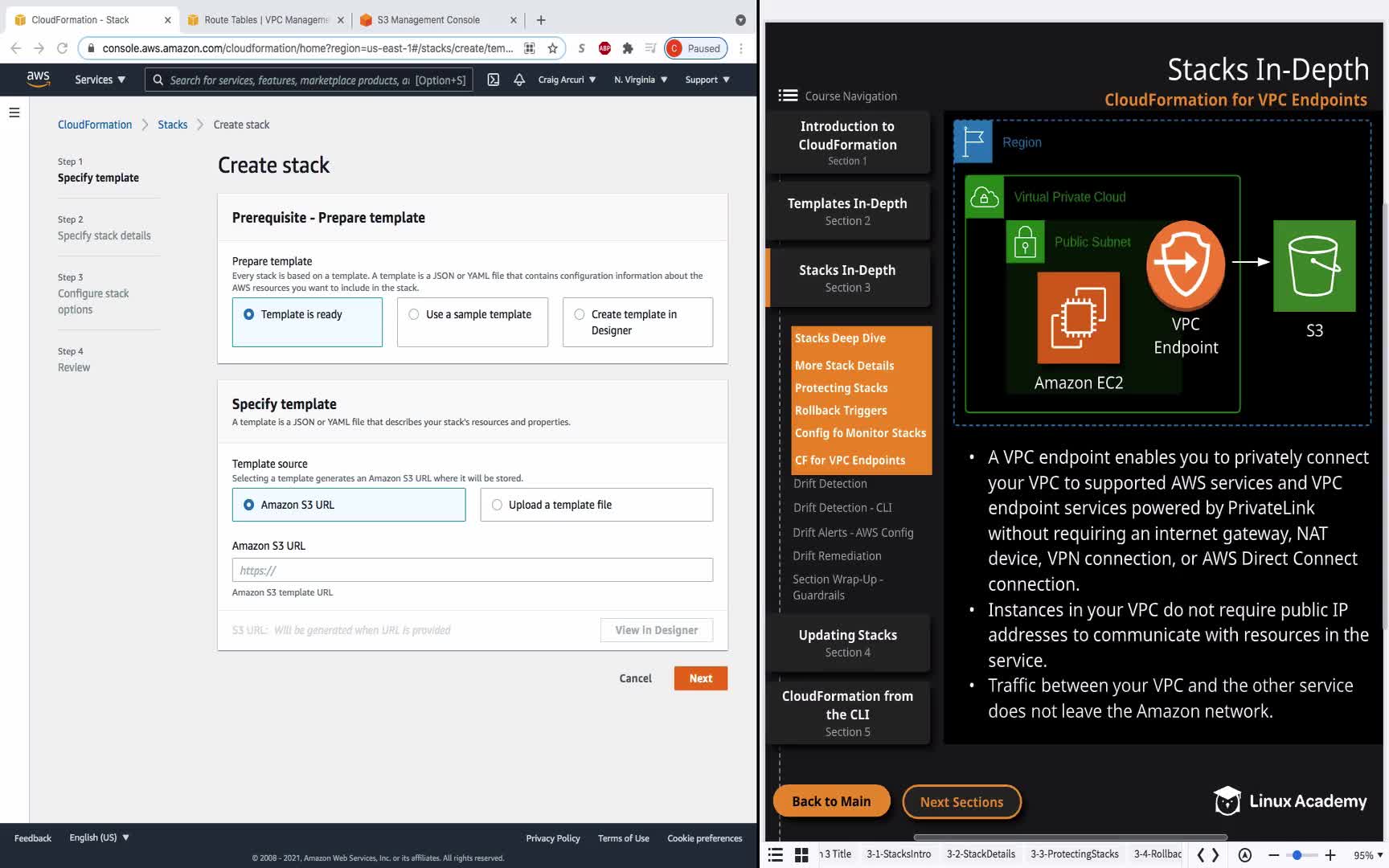Open the Support dropdown menu
The width and height of the screenshot is (1389, 868).
pos(707,80)
